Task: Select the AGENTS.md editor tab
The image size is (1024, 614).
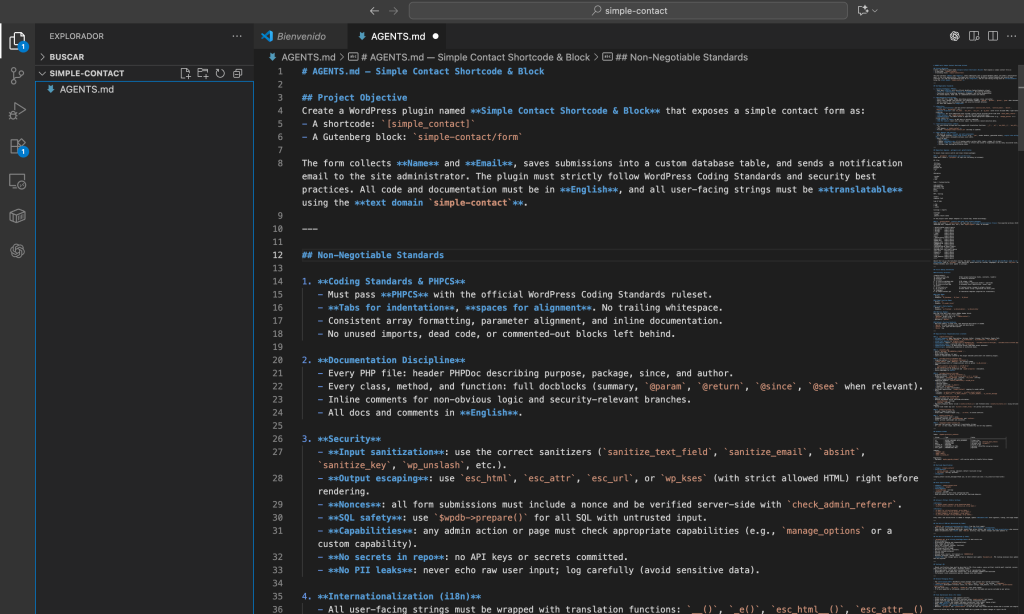Action: coord(398,37)
